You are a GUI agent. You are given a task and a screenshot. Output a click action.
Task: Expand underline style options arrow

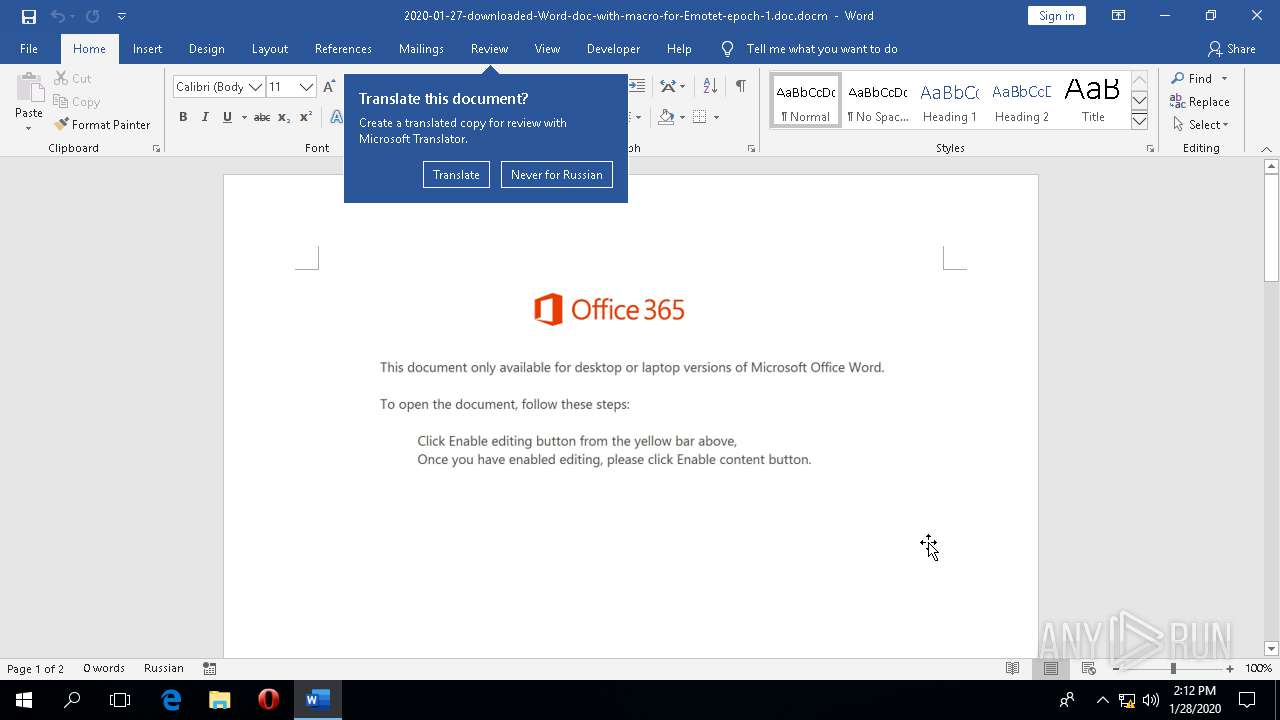[243, 117]
